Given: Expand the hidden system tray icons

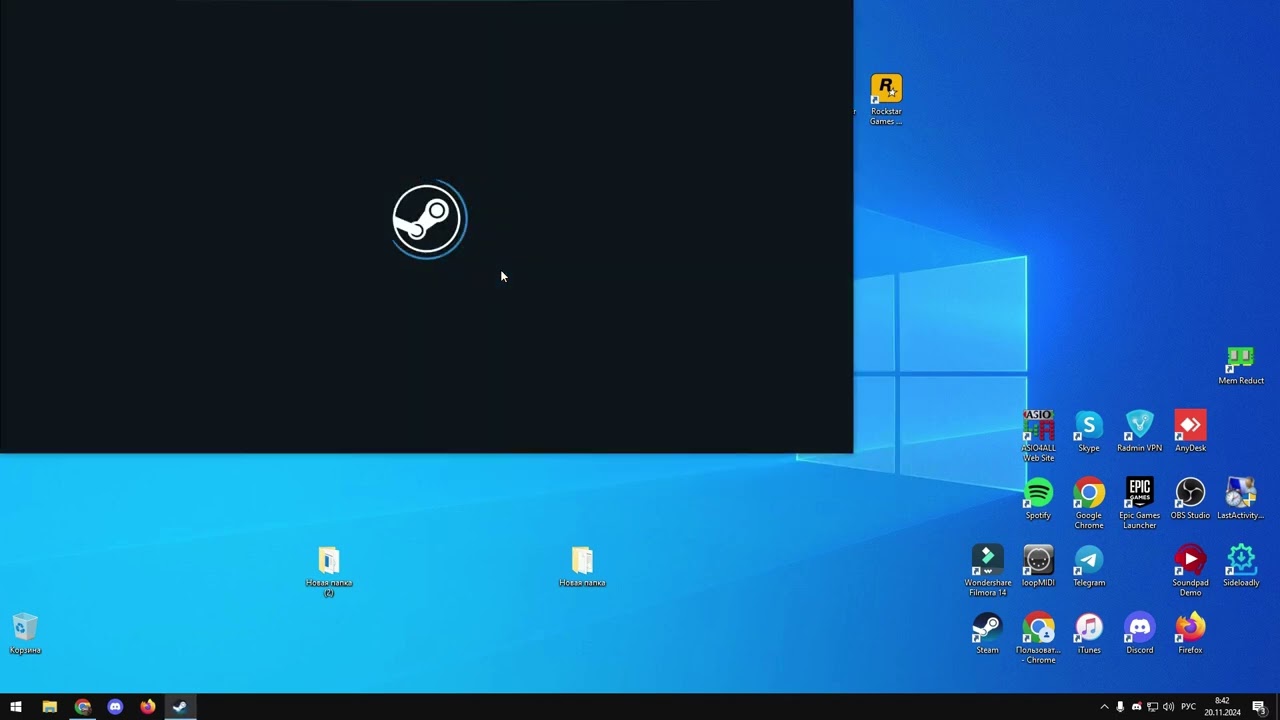Looking at the screenshot, I should click(1104, 707).
